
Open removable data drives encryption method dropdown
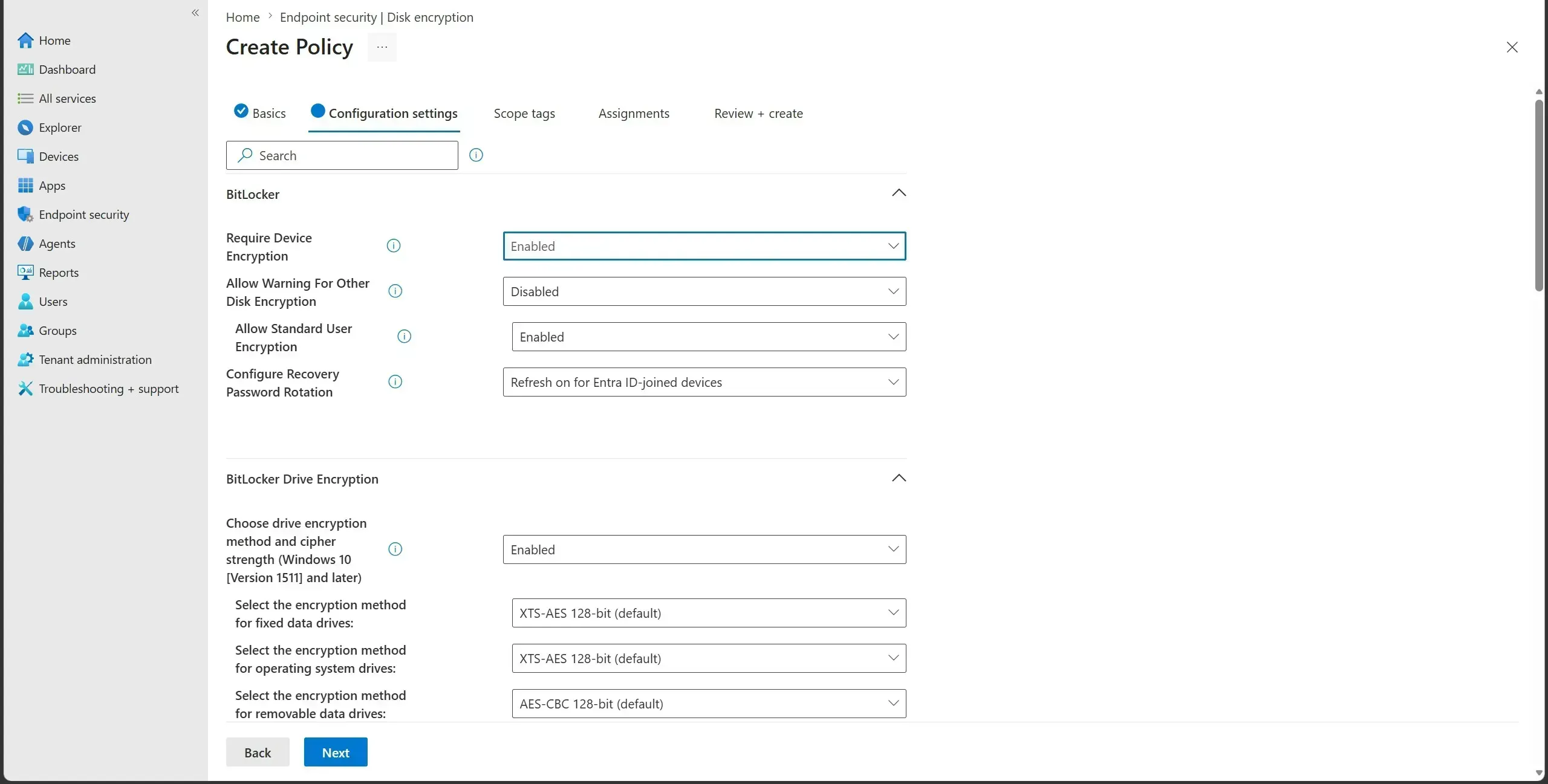[x=709, y=704]
